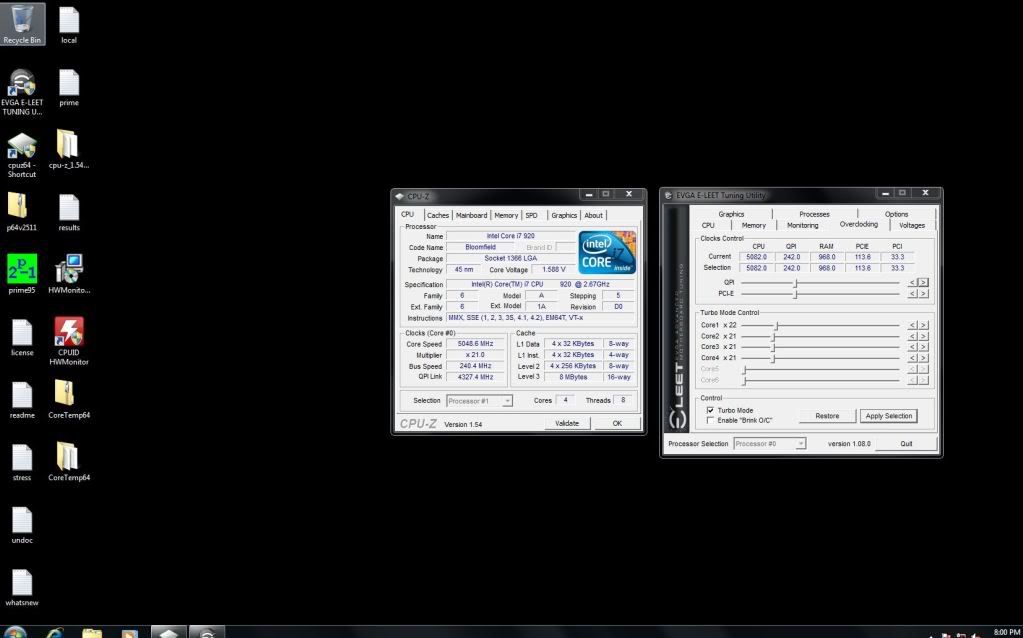Switch to E-LEET taskbar button
This screenshot has height=638, width=1023.
tap(207, 632)
